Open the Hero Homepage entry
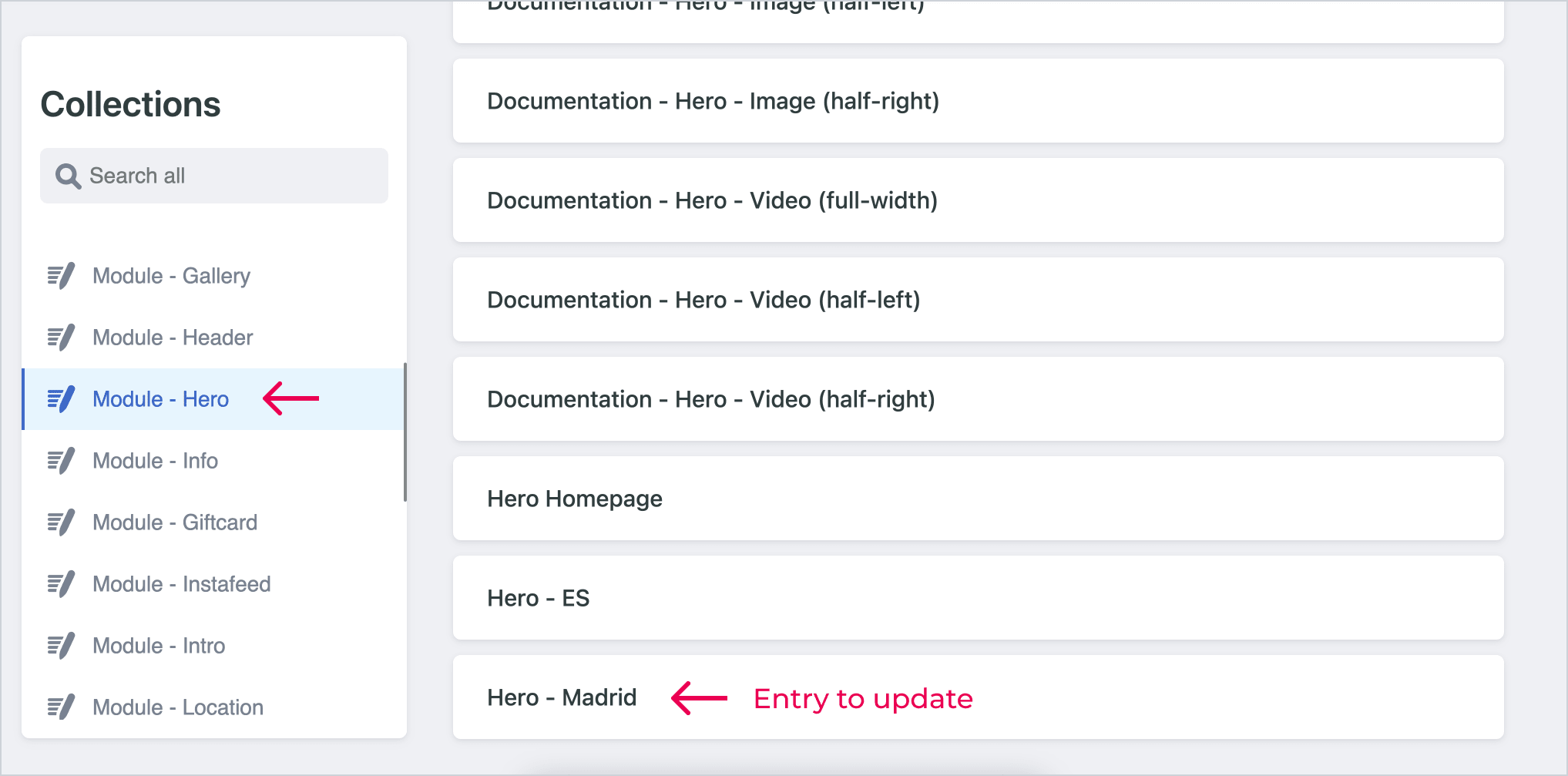The height and width of the screenshot is (776, 1568). (x=979, y=499)
